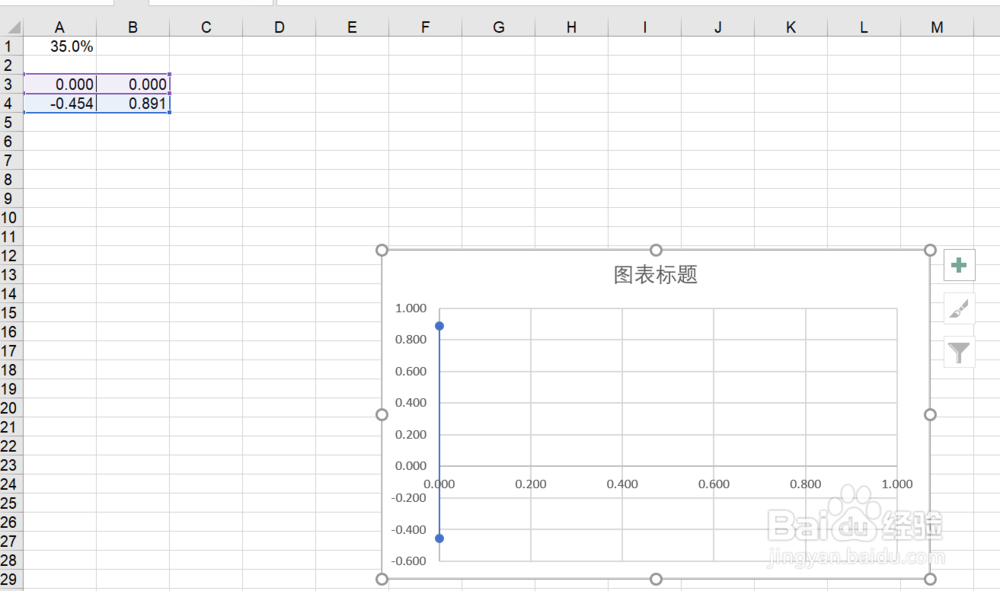Viewport: 1000px width, 591px height.
Task: Select the chart title 图表标题
Action: pos(655,274)
